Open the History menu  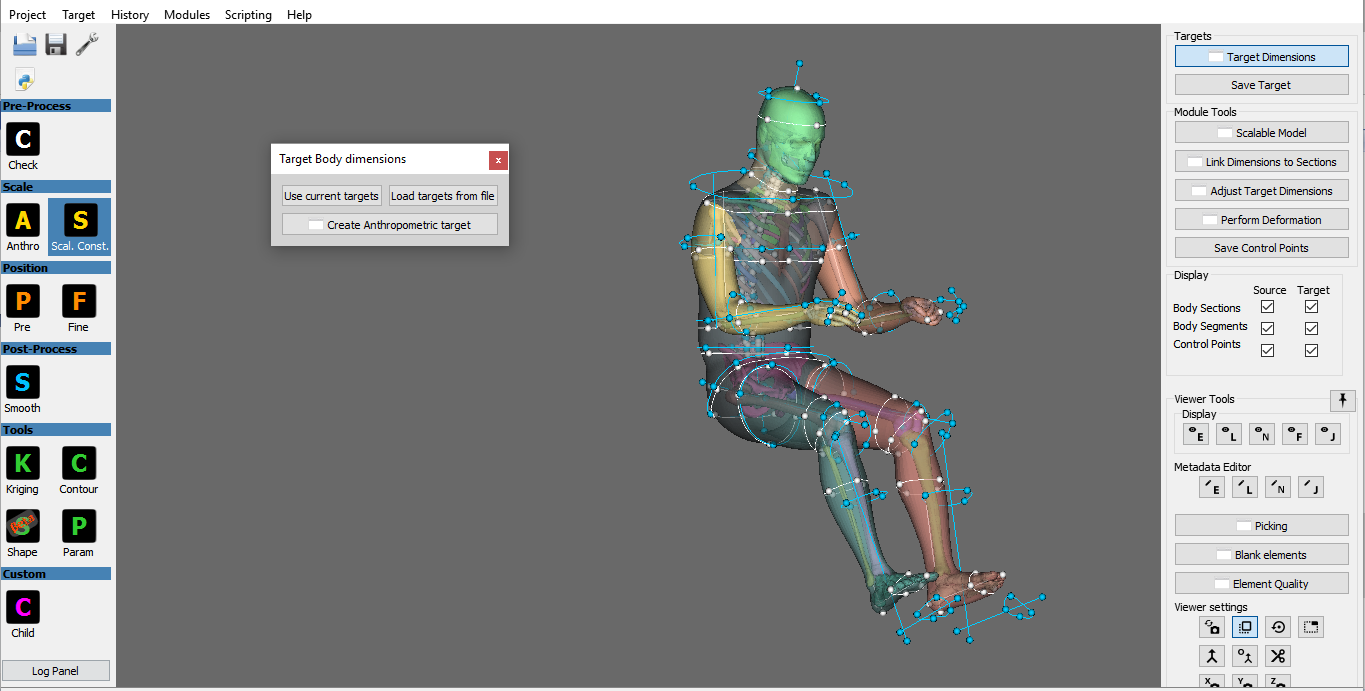click(x=130, y=15)
